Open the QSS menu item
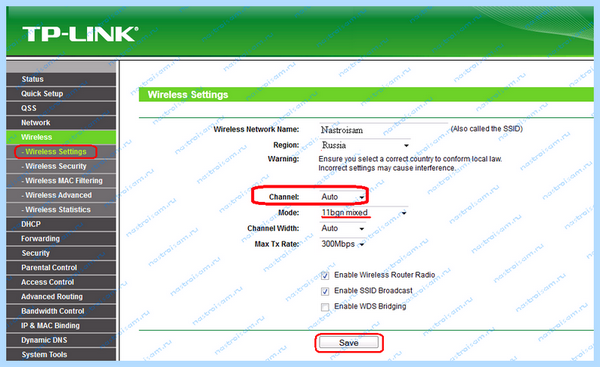 pyautogui.click(x=61, y=108)
